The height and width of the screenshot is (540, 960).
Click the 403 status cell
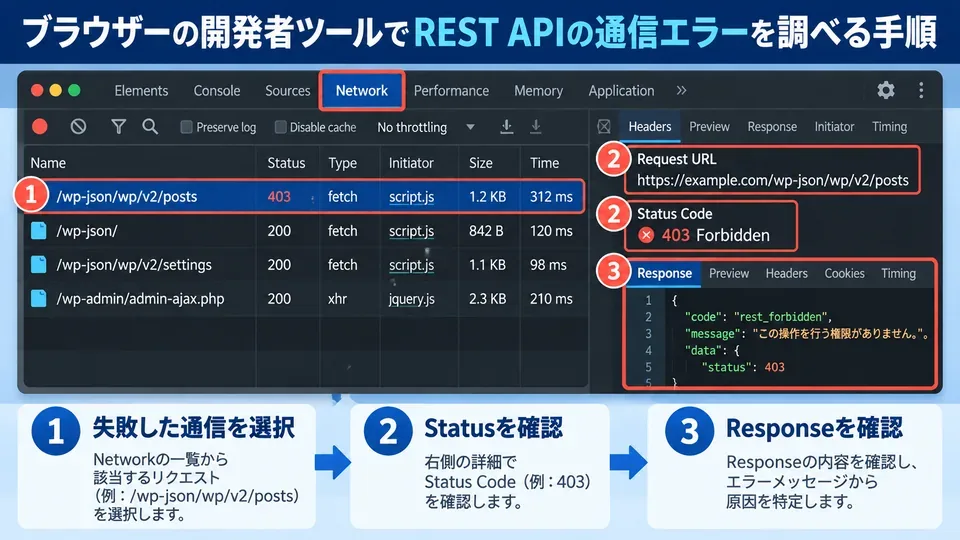click(x=279, y=197)
